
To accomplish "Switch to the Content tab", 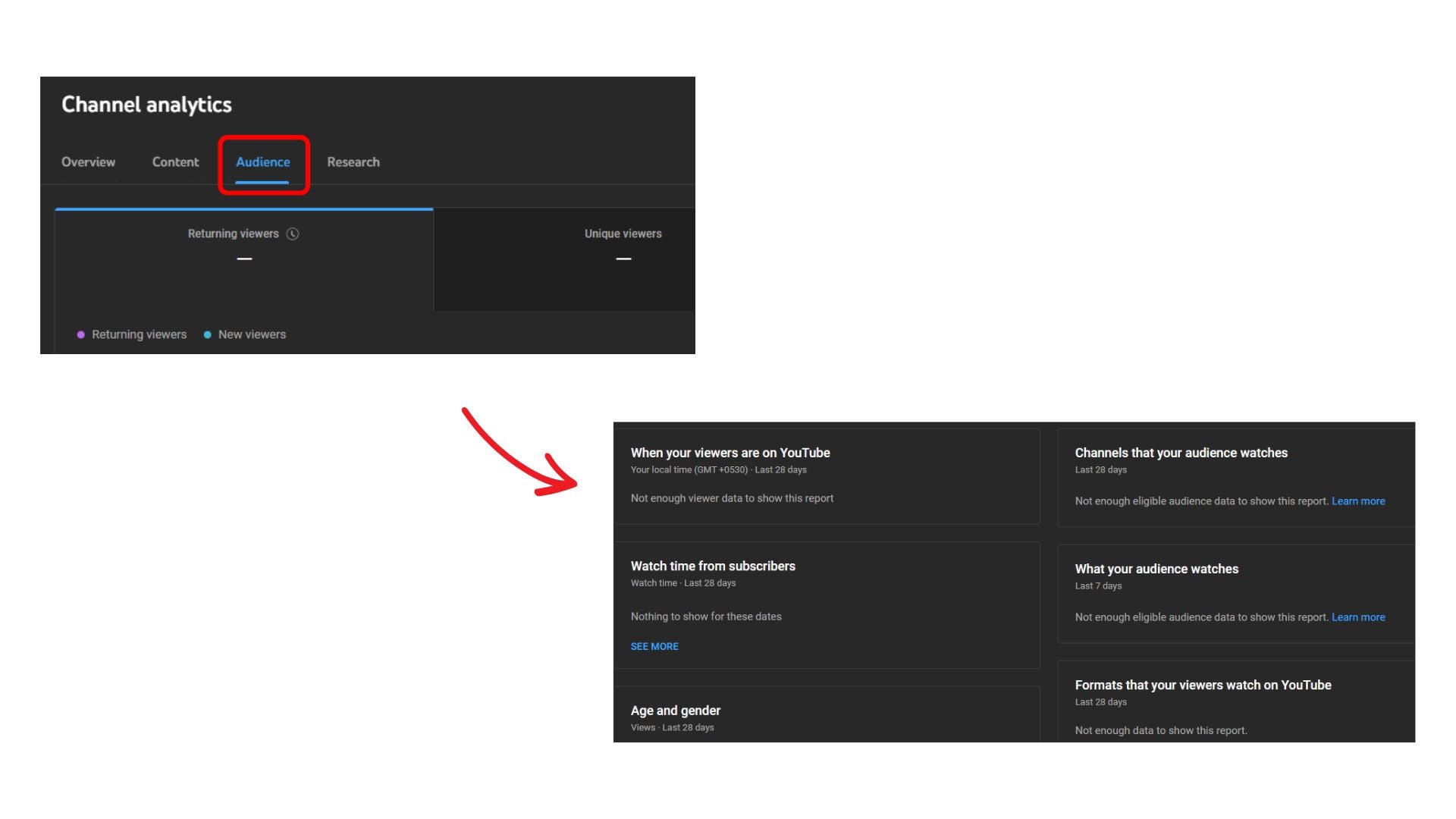I will coord(175,162).
